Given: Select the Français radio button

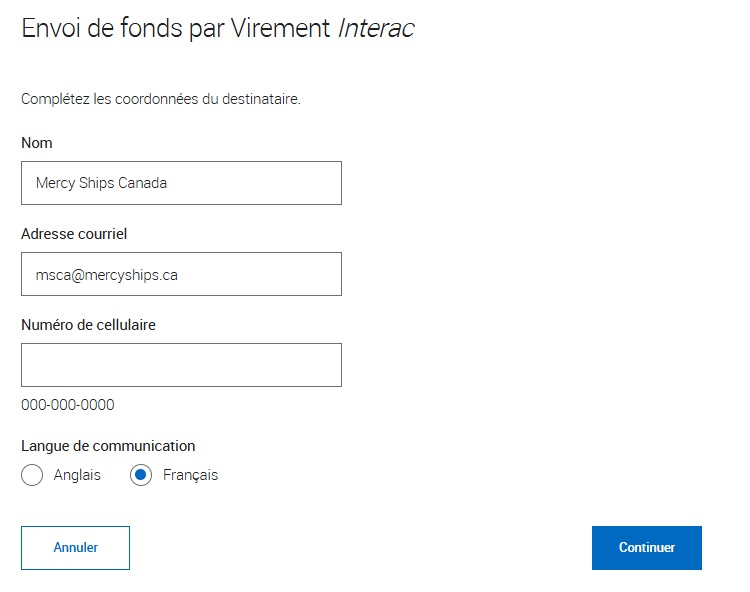Looking at the screenshot, I should (x=141, y=475).
